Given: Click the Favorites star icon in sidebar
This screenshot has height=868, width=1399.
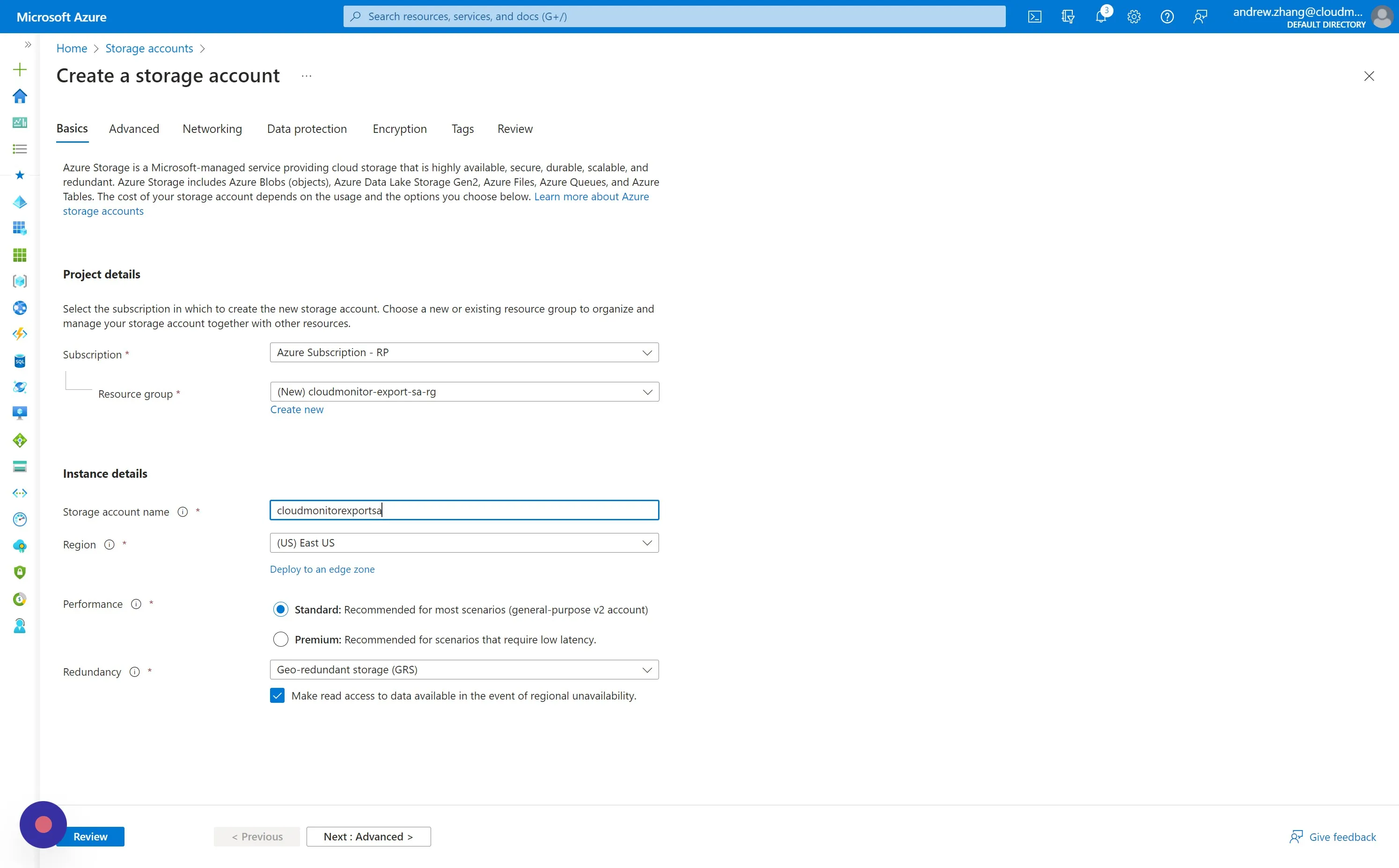Looking at the screenshot, I should pyautogui.click(x=20, y=175).
